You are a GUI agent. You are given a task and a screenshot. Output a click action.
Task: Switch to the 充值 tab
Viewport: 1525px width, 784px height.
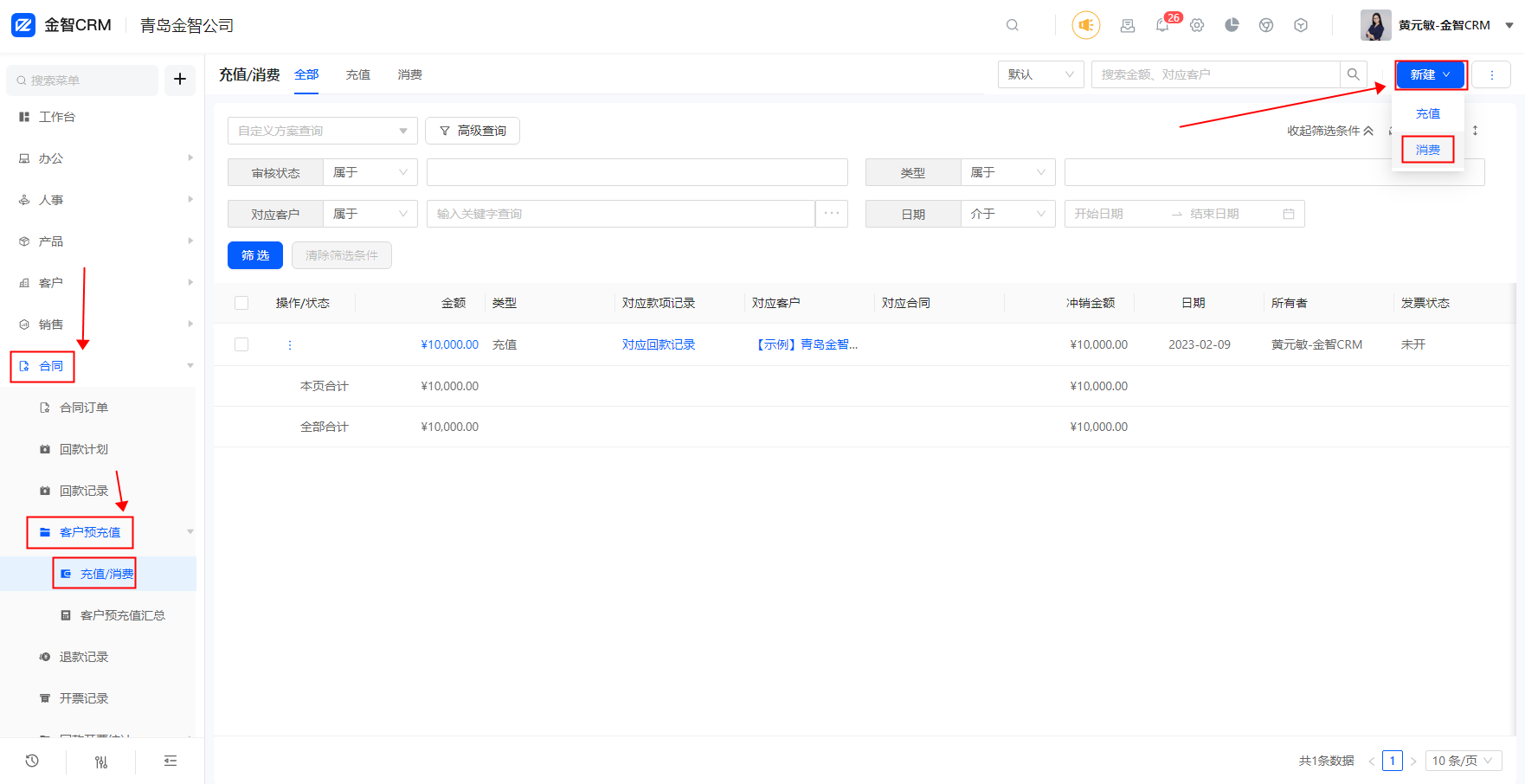(x=358, y=74)
